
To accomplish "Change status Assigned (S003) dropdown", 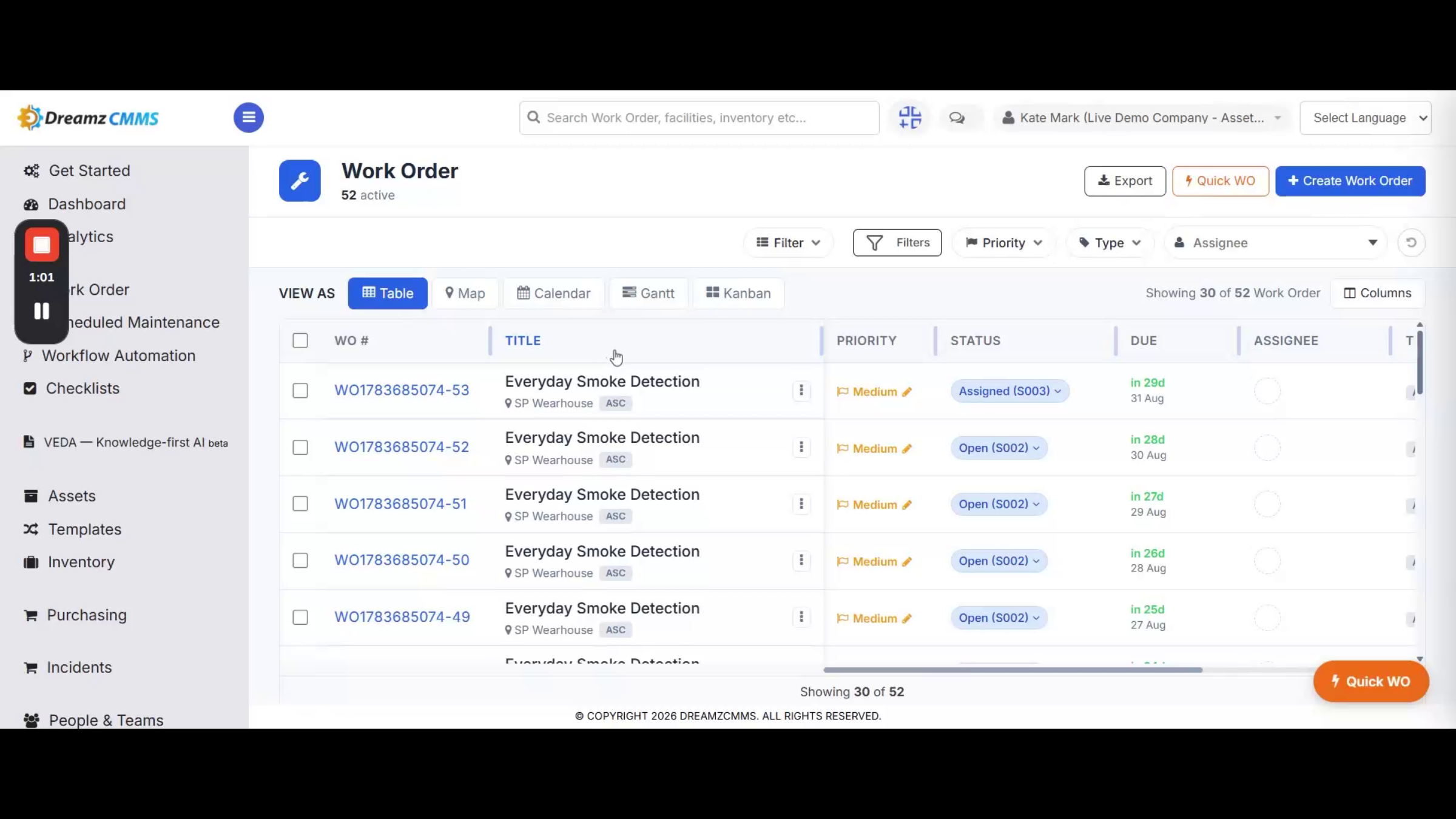I will (x=1010, y=391).
